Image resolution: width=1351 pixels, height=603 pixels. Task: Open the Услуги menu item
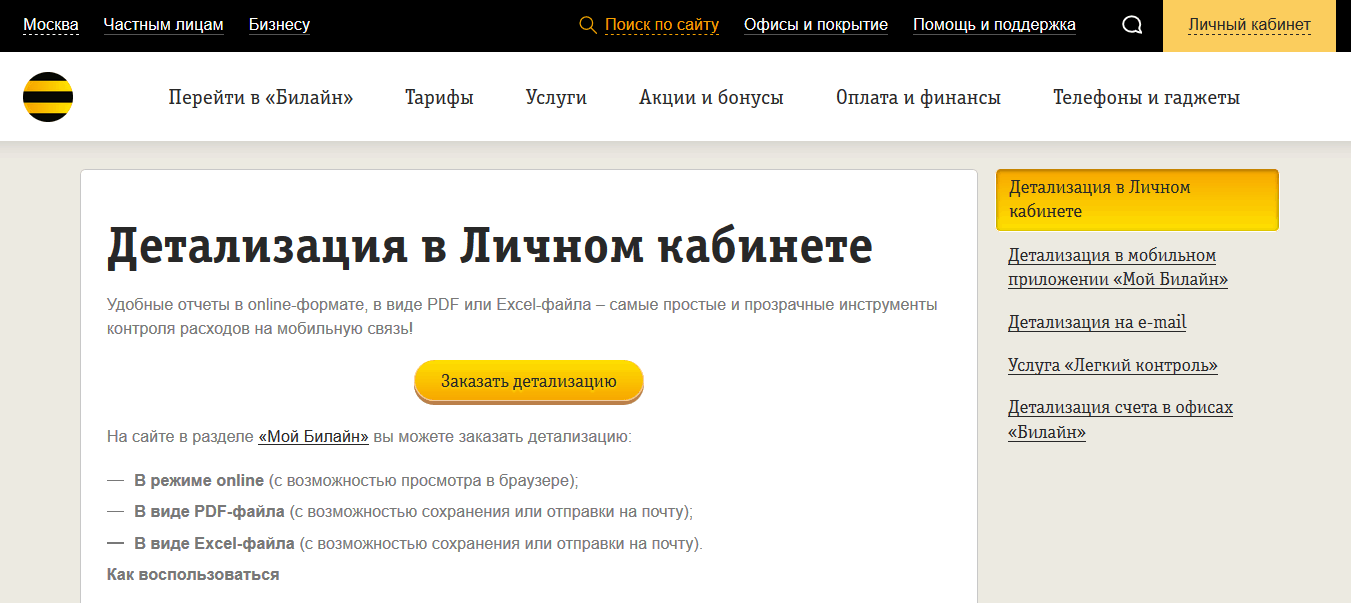[556, 98]
